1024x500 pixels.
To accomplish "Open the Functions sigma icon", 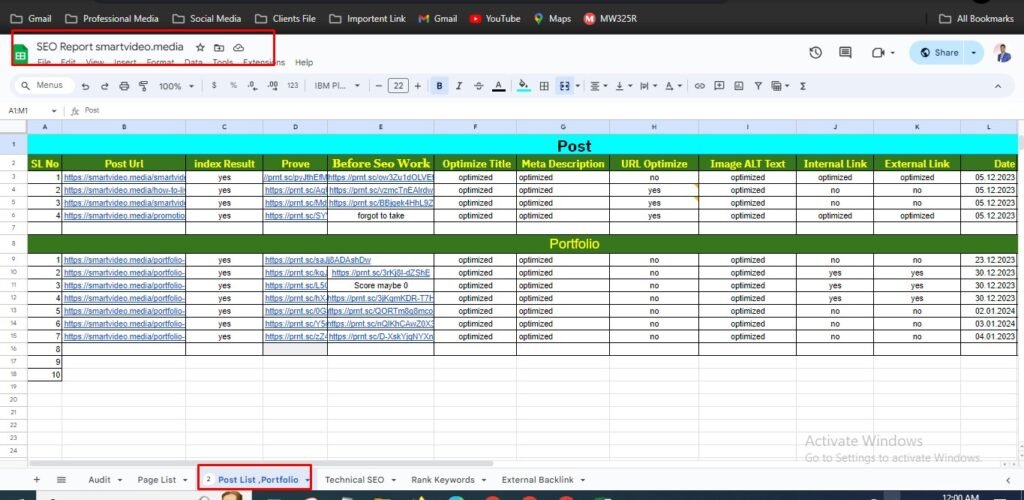I will pyautogui.click(x=803, y=86).
